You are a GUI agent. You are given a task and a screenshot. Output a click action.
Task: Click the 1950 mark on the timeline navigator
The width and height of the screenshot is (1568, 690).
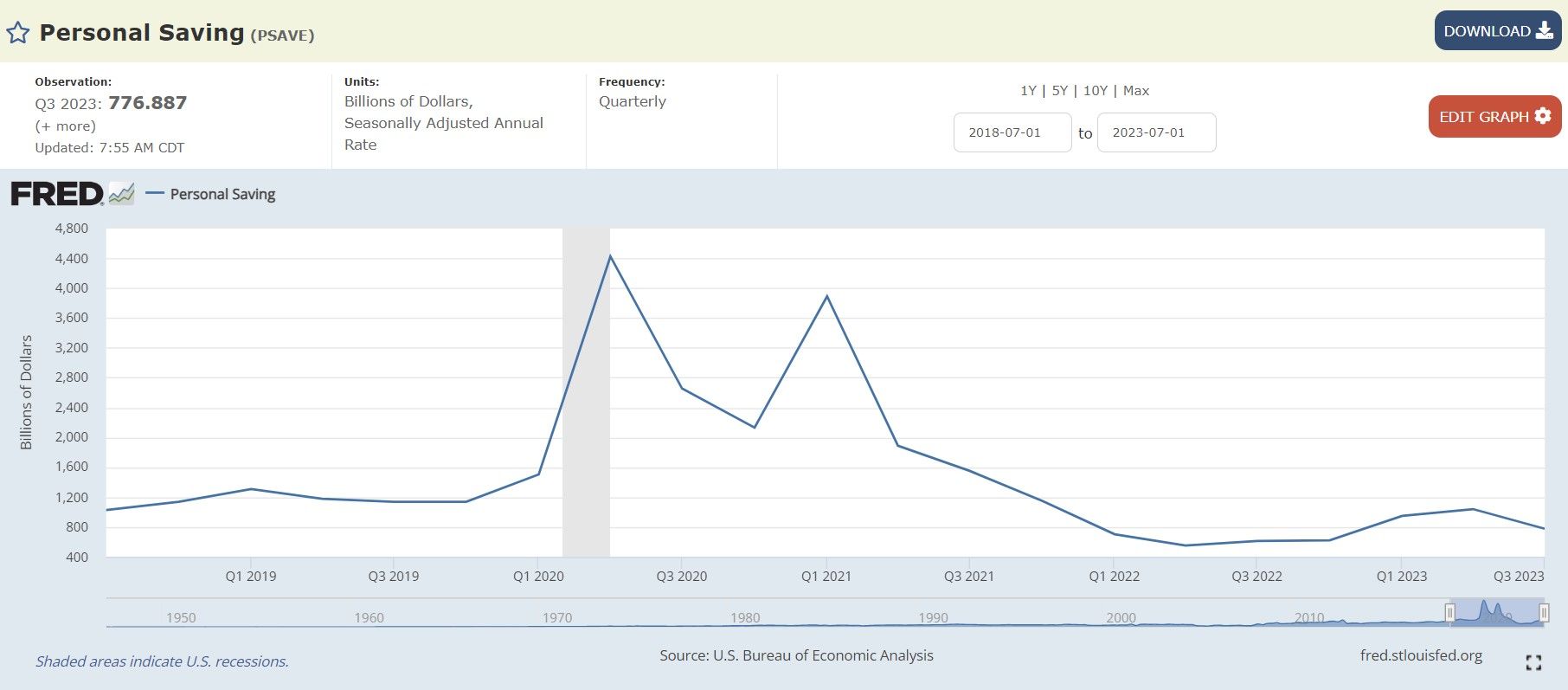[181, 618]
